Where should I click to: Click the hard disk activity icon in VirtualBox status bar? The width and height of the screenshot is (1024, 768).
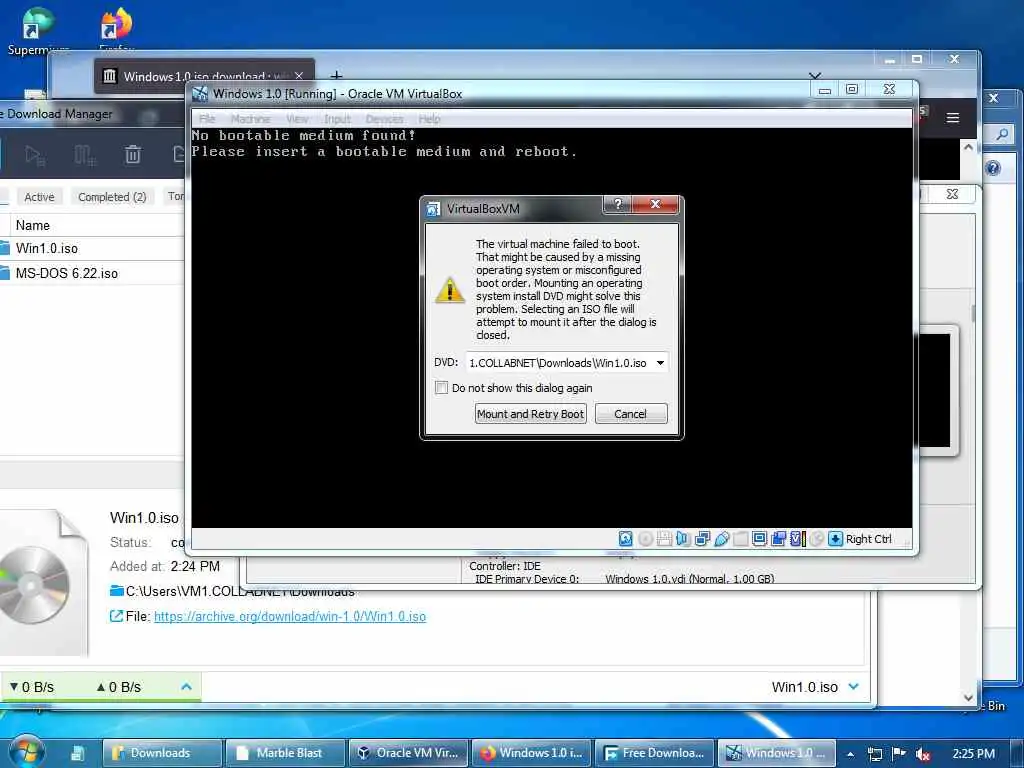[626, 539]
